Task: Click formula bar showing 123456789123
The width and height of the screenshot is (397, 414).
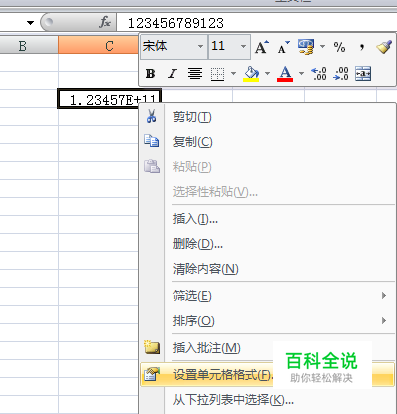Action: point(256,23)
